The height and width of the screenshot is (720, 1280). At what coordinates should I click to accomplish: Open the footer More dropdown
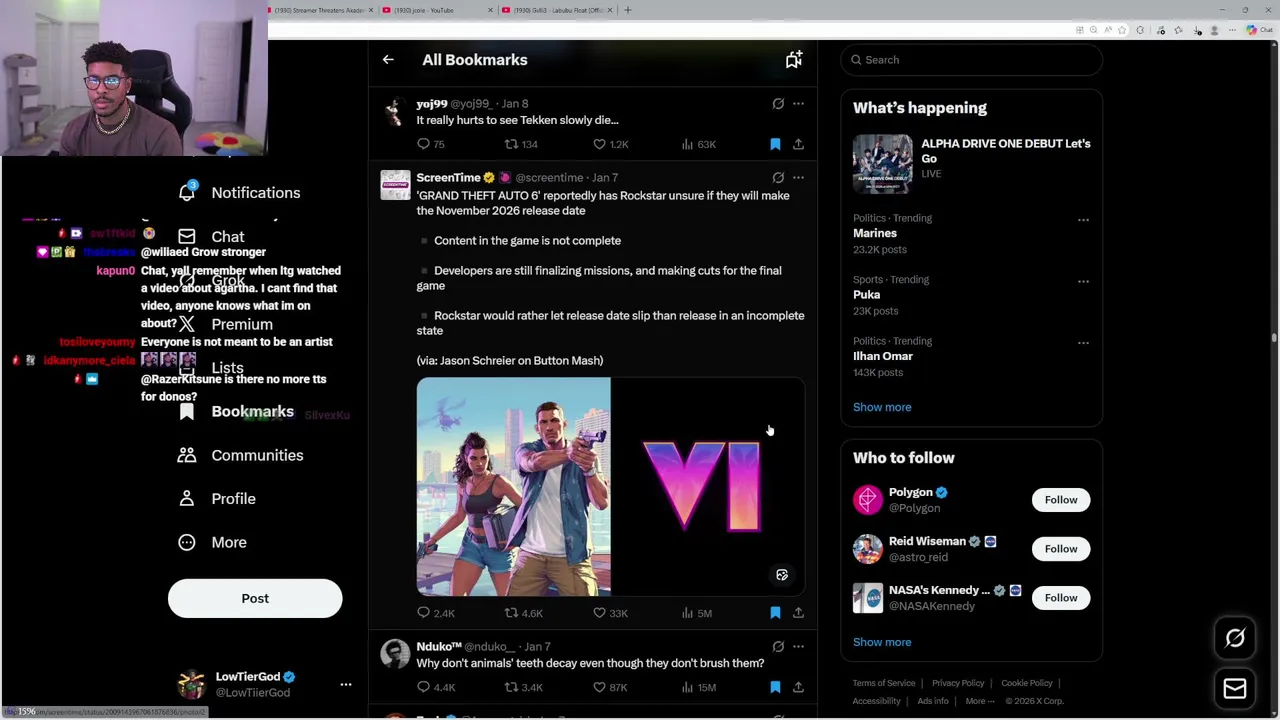980,701
